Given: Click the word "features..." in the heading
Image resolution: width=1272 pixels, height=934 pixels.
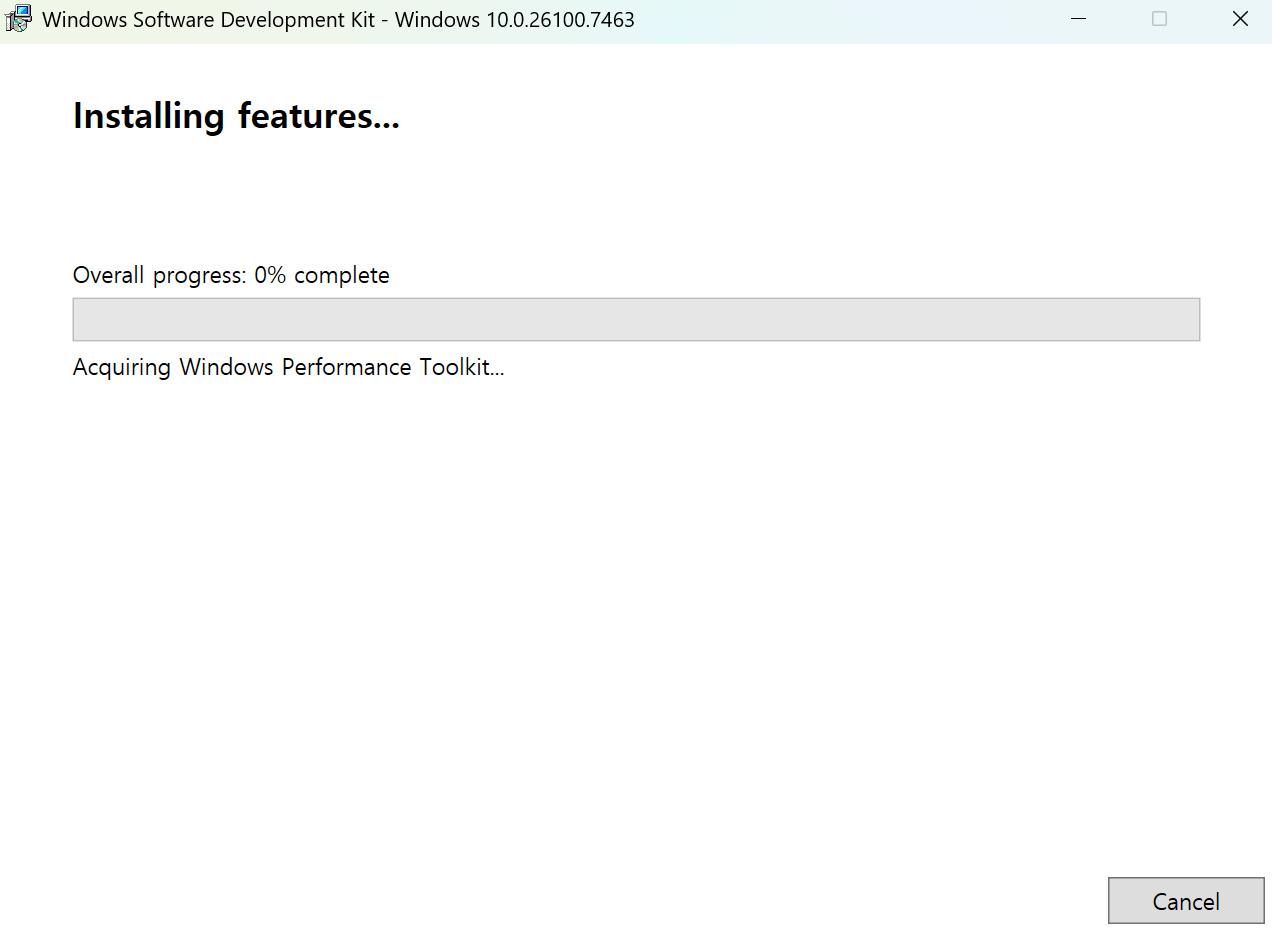Looking at the screenshot, I should [318, 116].
